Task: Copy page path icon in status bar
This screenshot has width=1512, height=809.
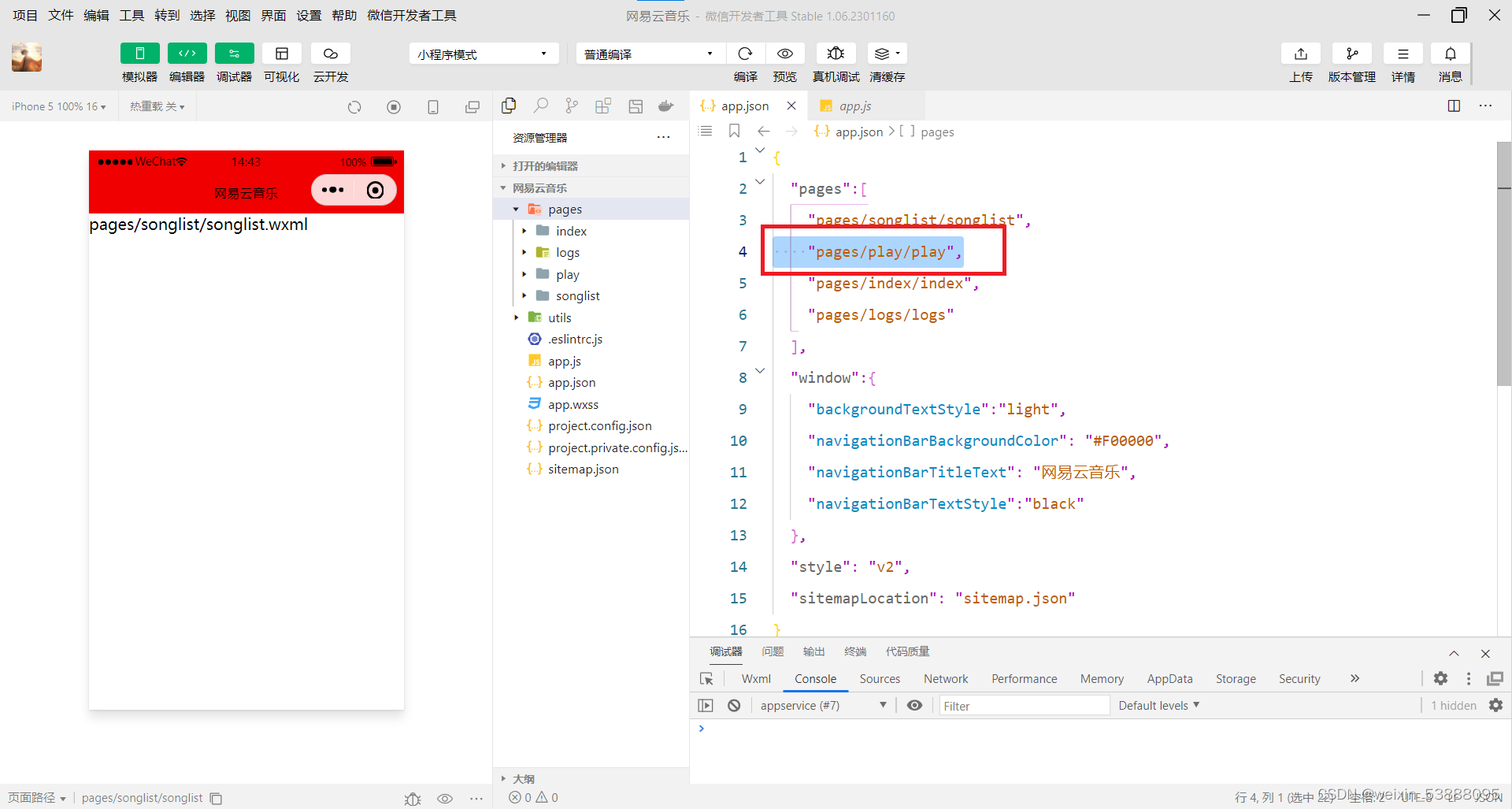Action: (216, 798)
